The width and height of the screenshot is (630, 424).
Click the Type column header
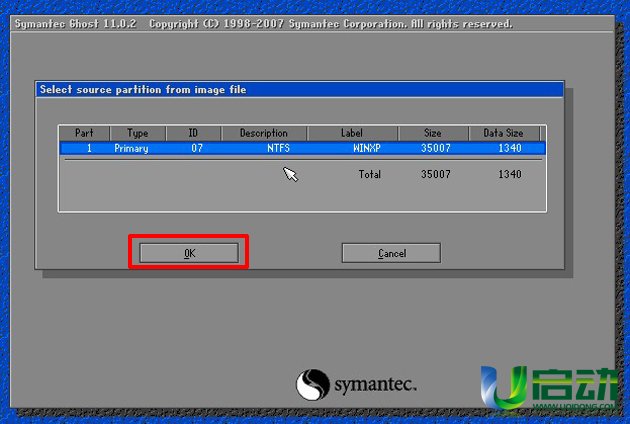[136, 133]
